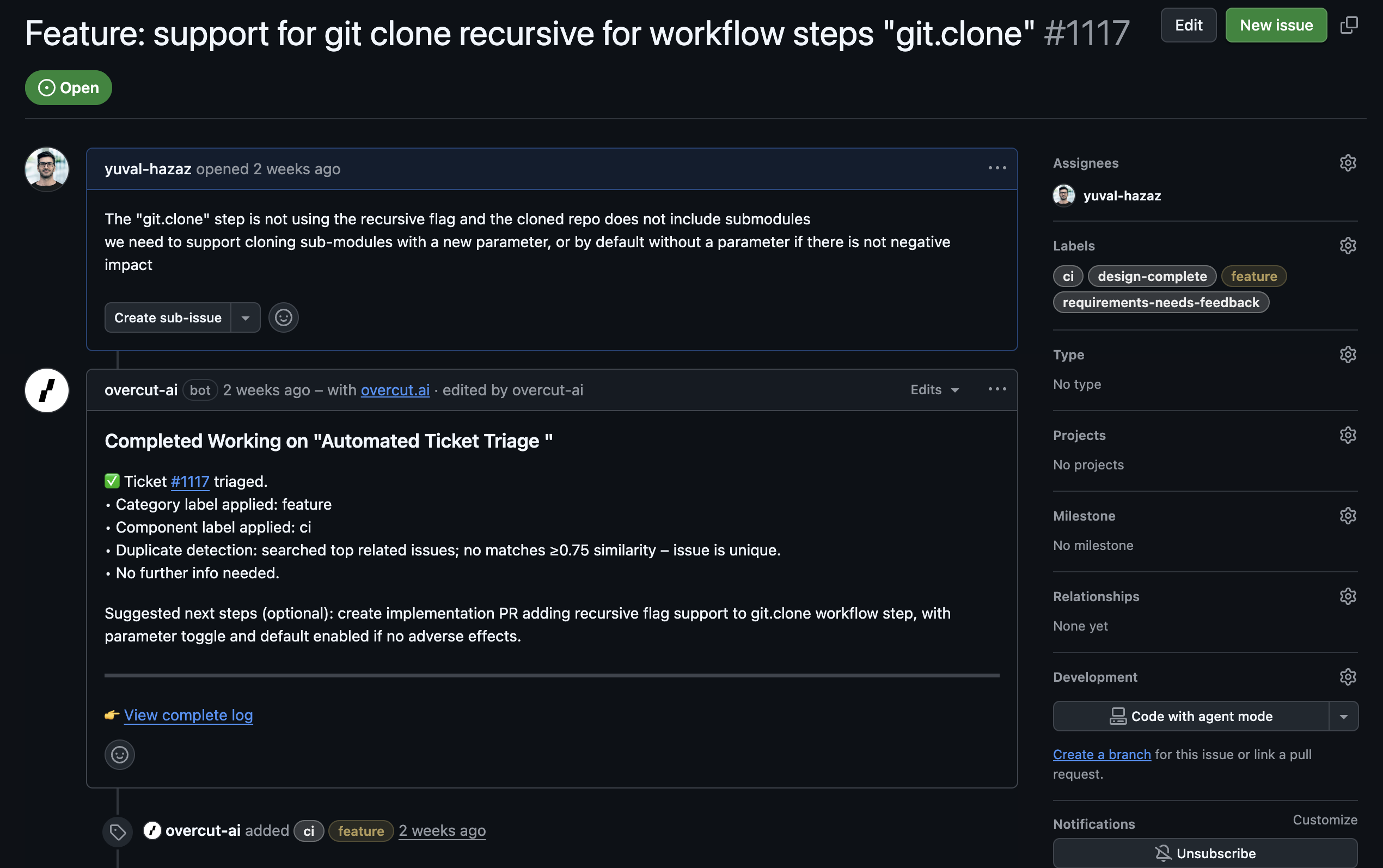
Task: Click the feature label in the sidebar
Action: (1253, 276)
